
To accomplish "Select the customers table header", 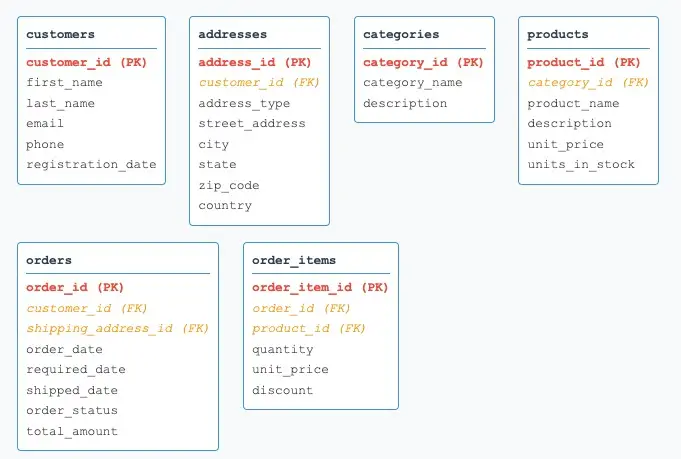I will tap(61, 34).
